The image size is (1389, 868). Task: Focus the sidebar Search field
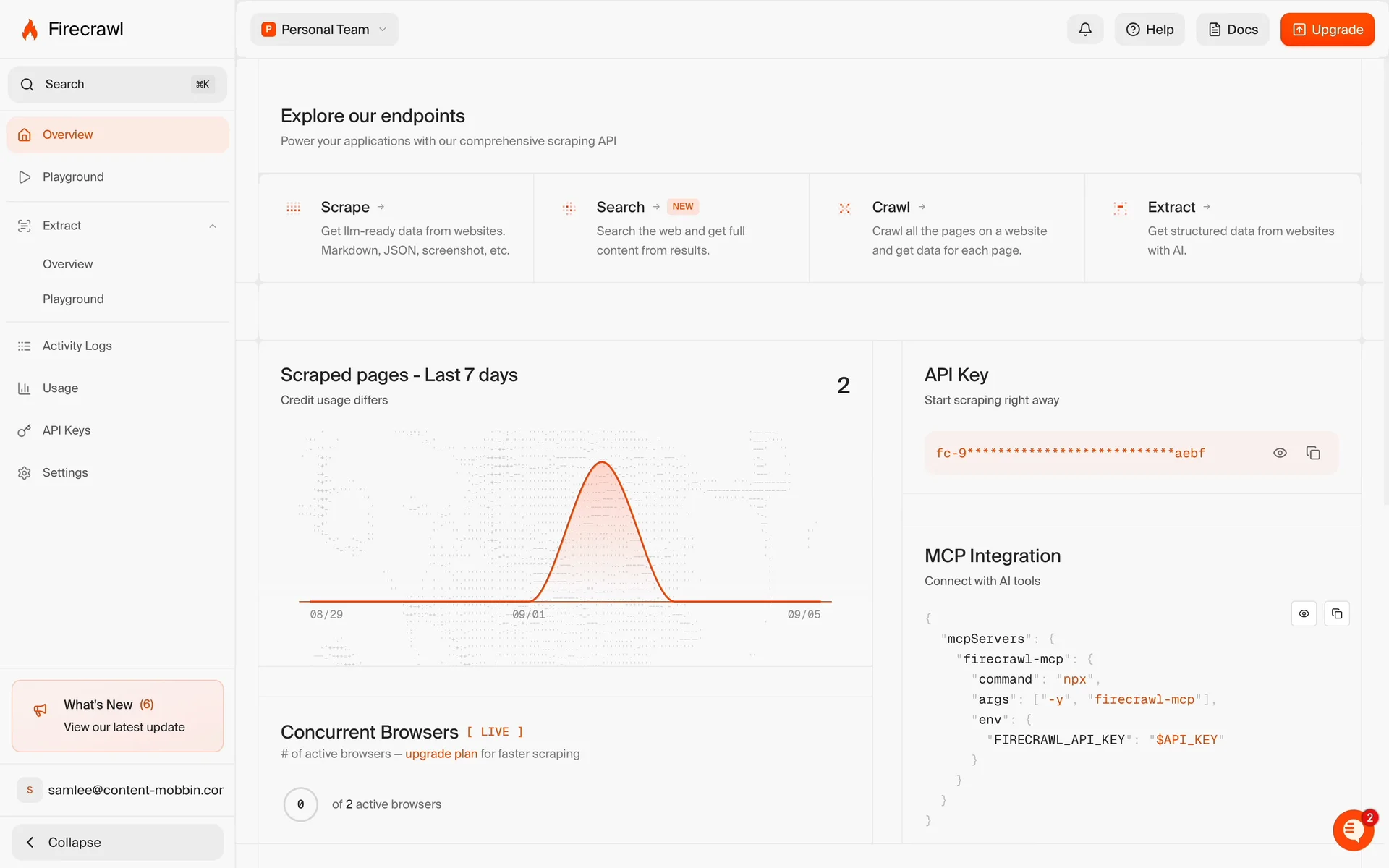click(x=117, y=85)
